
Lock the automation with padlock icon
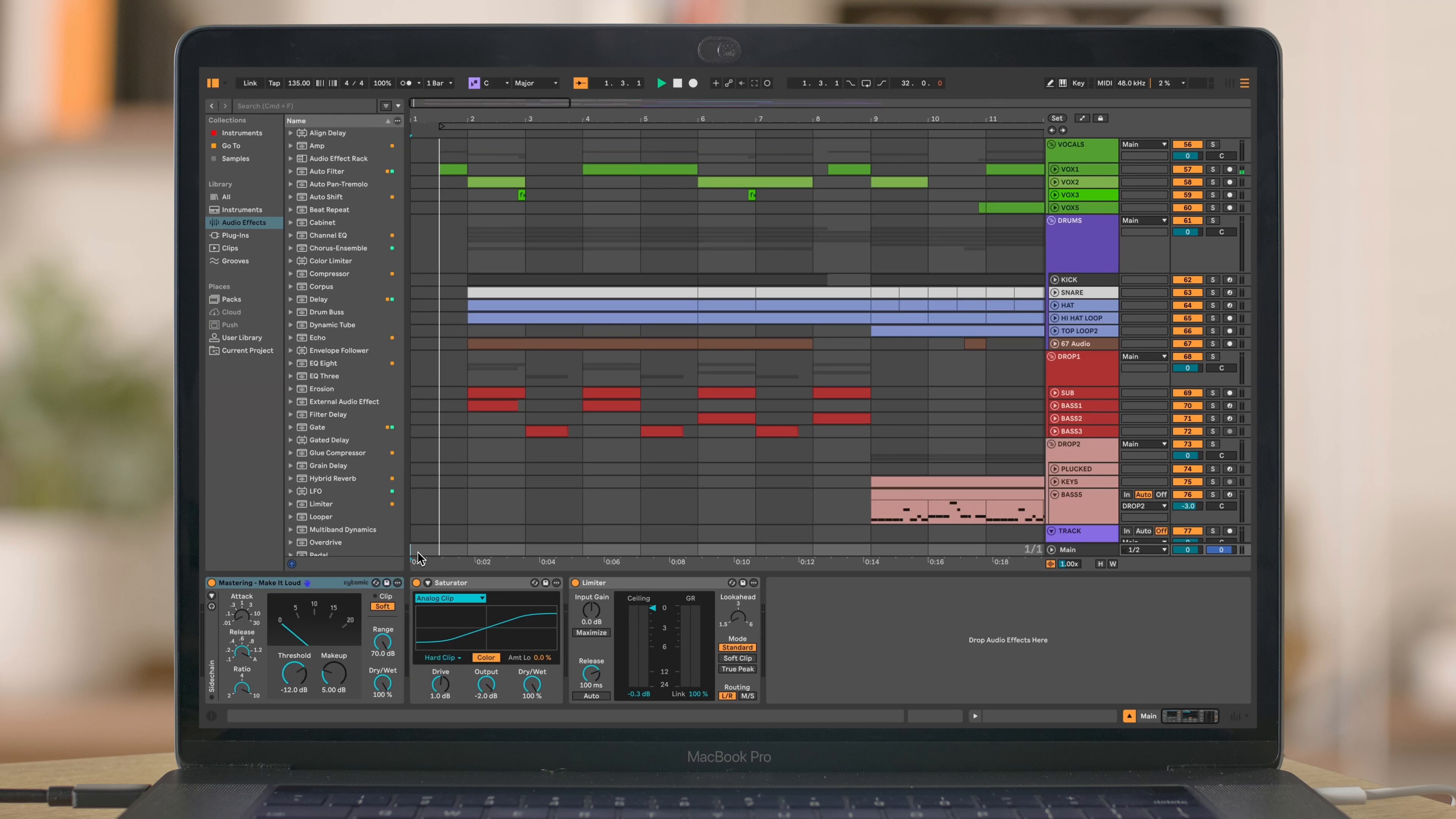click(1100, 118)
